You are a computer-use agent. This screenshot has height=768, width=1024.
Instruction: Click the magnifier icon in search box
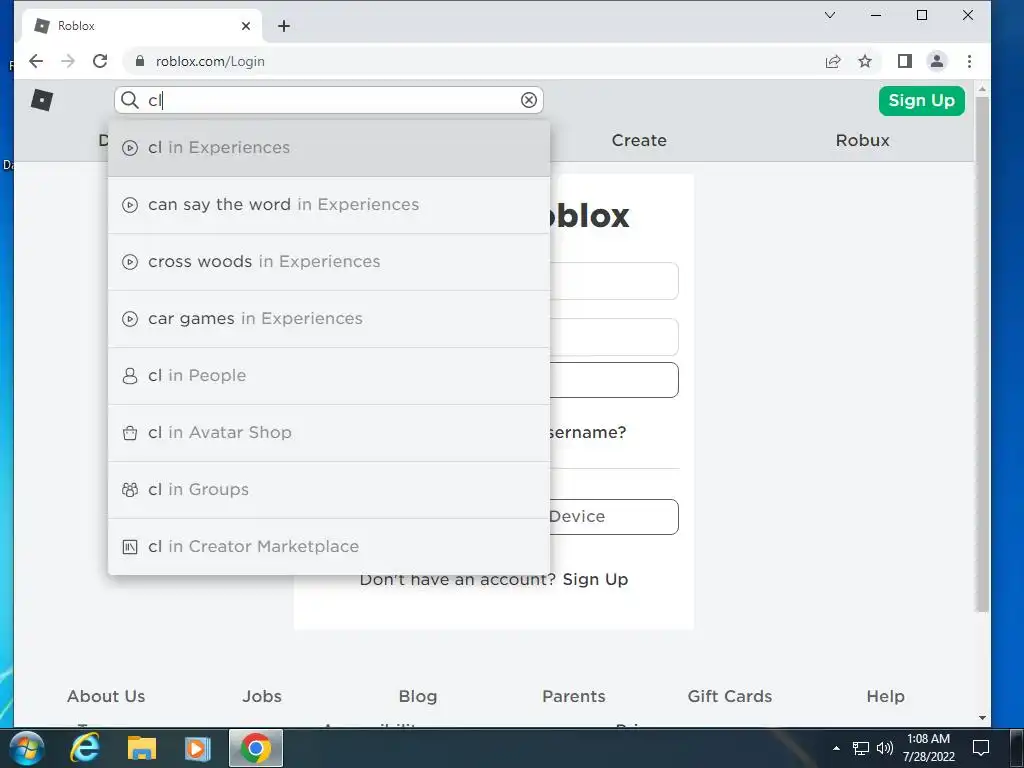pos(130,100)
